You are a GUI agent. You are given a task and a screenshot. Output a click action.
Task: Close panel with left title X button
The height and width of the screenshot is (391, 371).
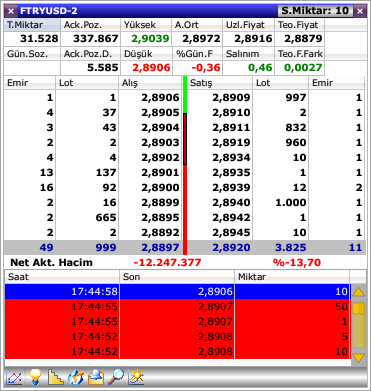point(11,11)
